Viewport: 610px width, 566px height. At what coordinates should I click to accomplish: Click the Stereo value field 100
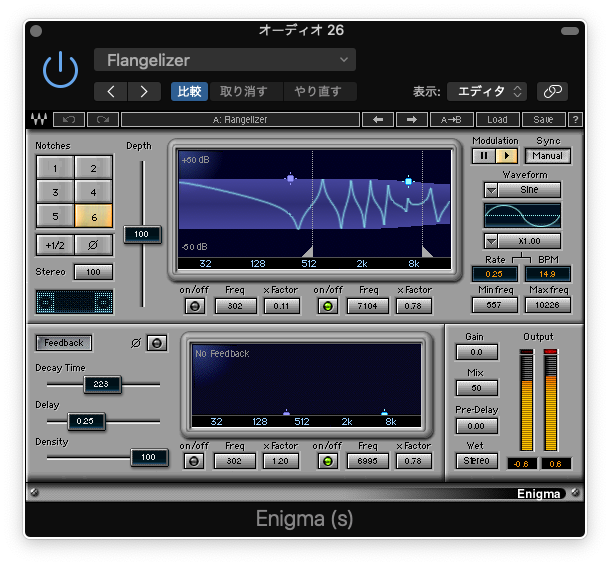click(93, 272)
